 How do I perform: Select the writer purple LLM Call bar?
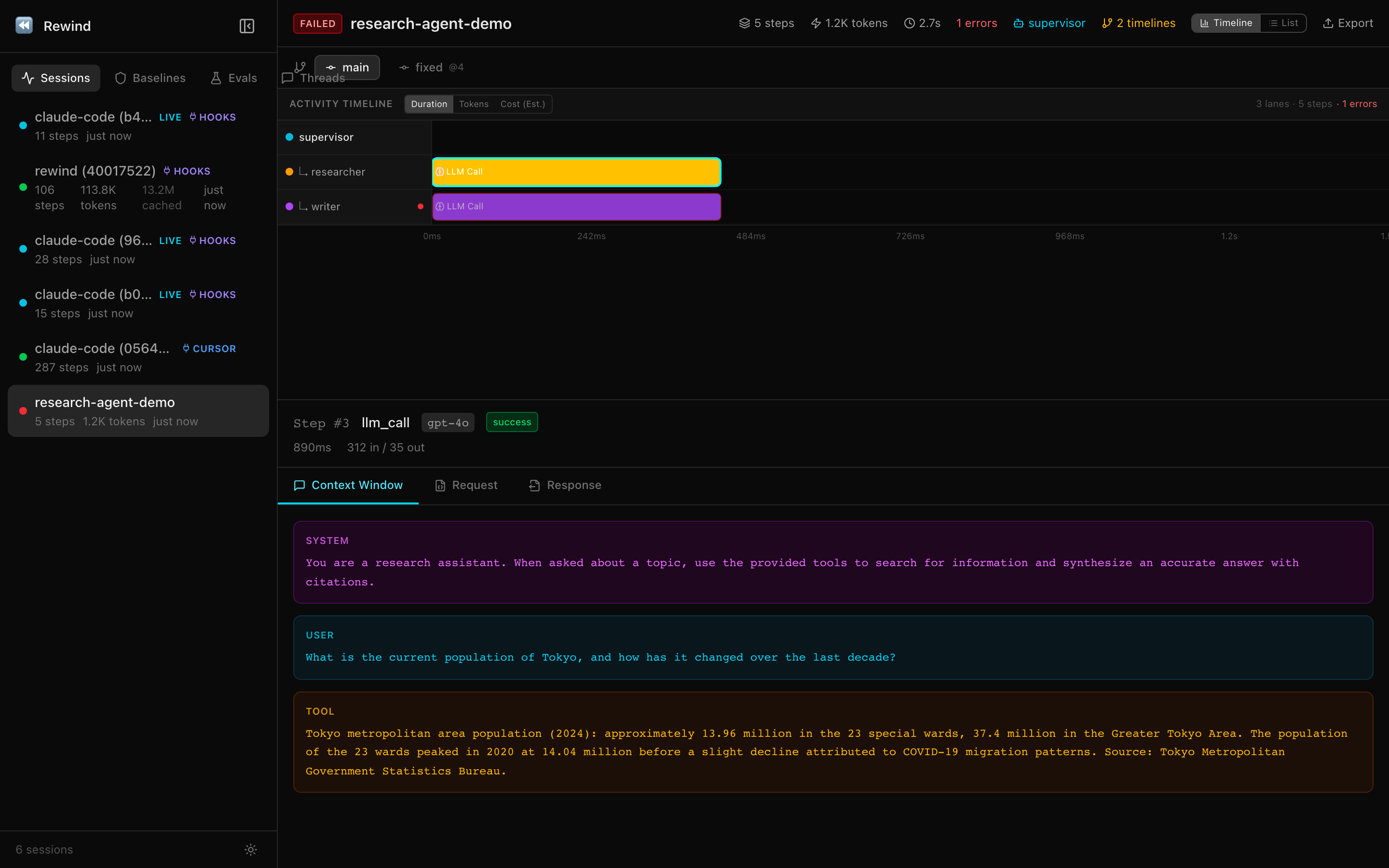point(576,207)
